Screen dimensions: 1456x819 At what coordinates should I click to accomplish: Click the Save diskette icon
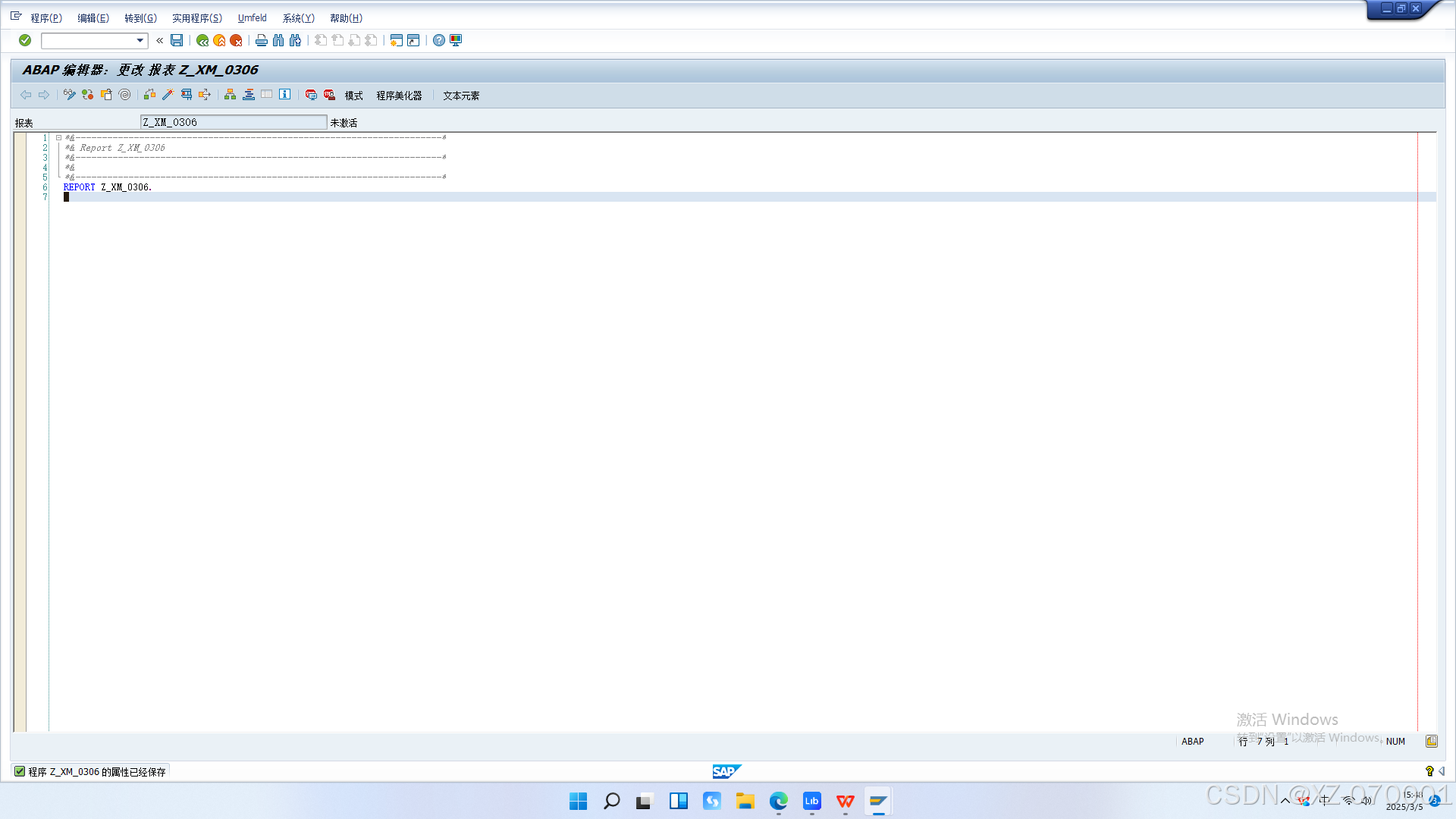pos(177,40)
